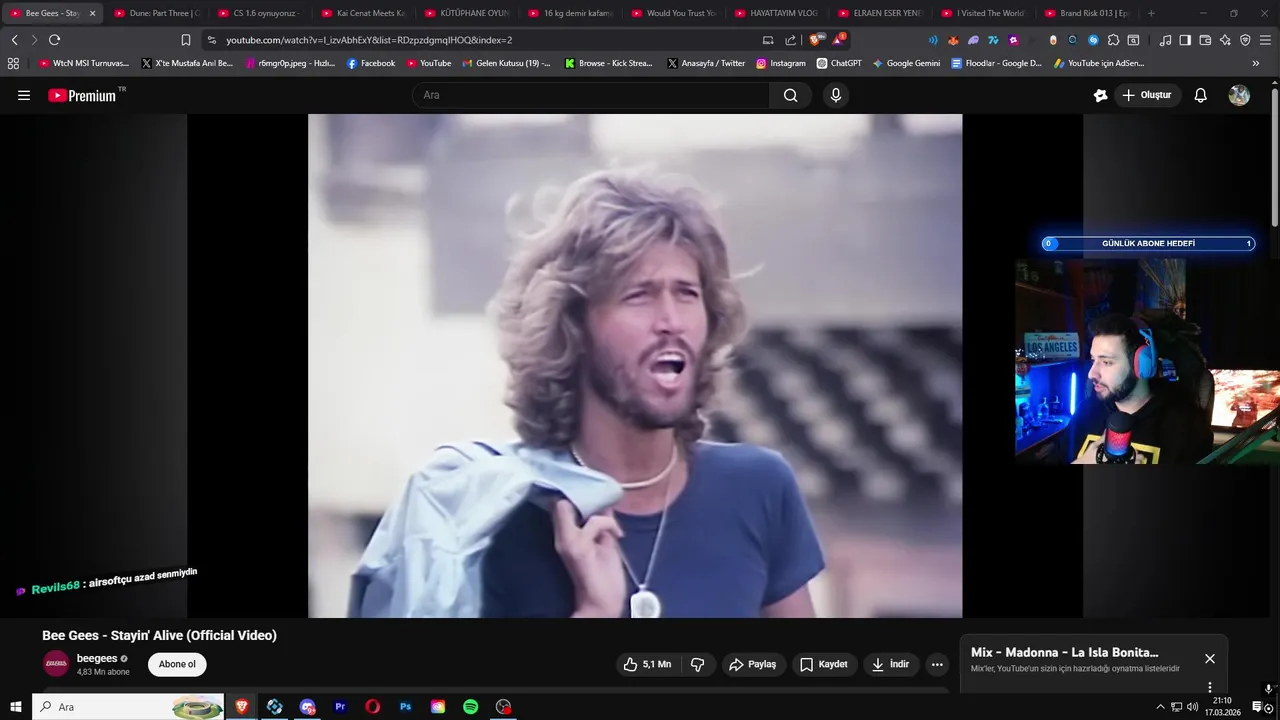Viewport: 1280px width, 720px height.
Task: Click the YouTube search input field
Action: pyautogui.click(x=592, y=95)
